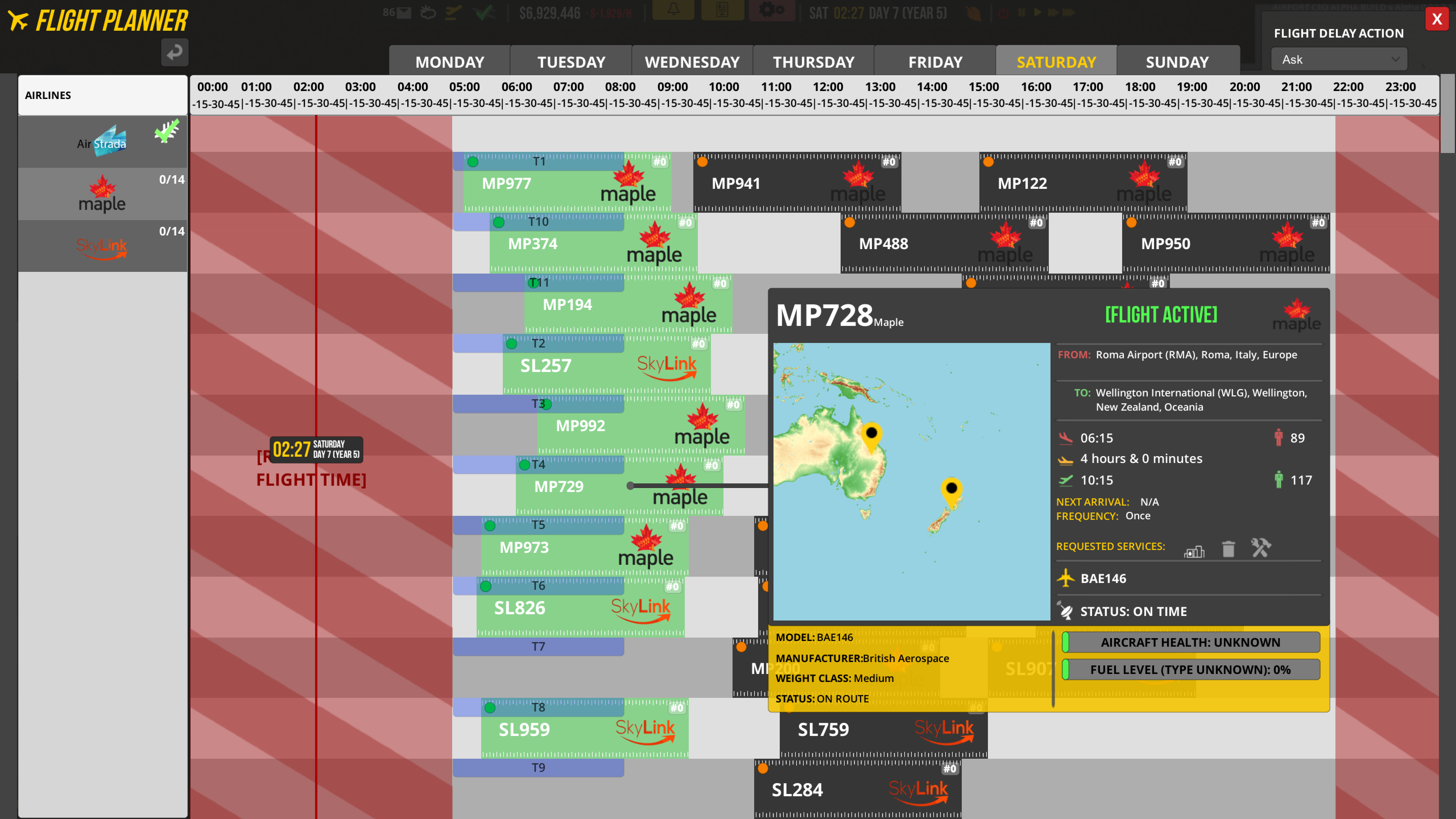Image resolution: width=1456 pixels, height=819 pixels.
Task: Select flight block MP950
Action: pyautogui.click(x=1226, y=244)
